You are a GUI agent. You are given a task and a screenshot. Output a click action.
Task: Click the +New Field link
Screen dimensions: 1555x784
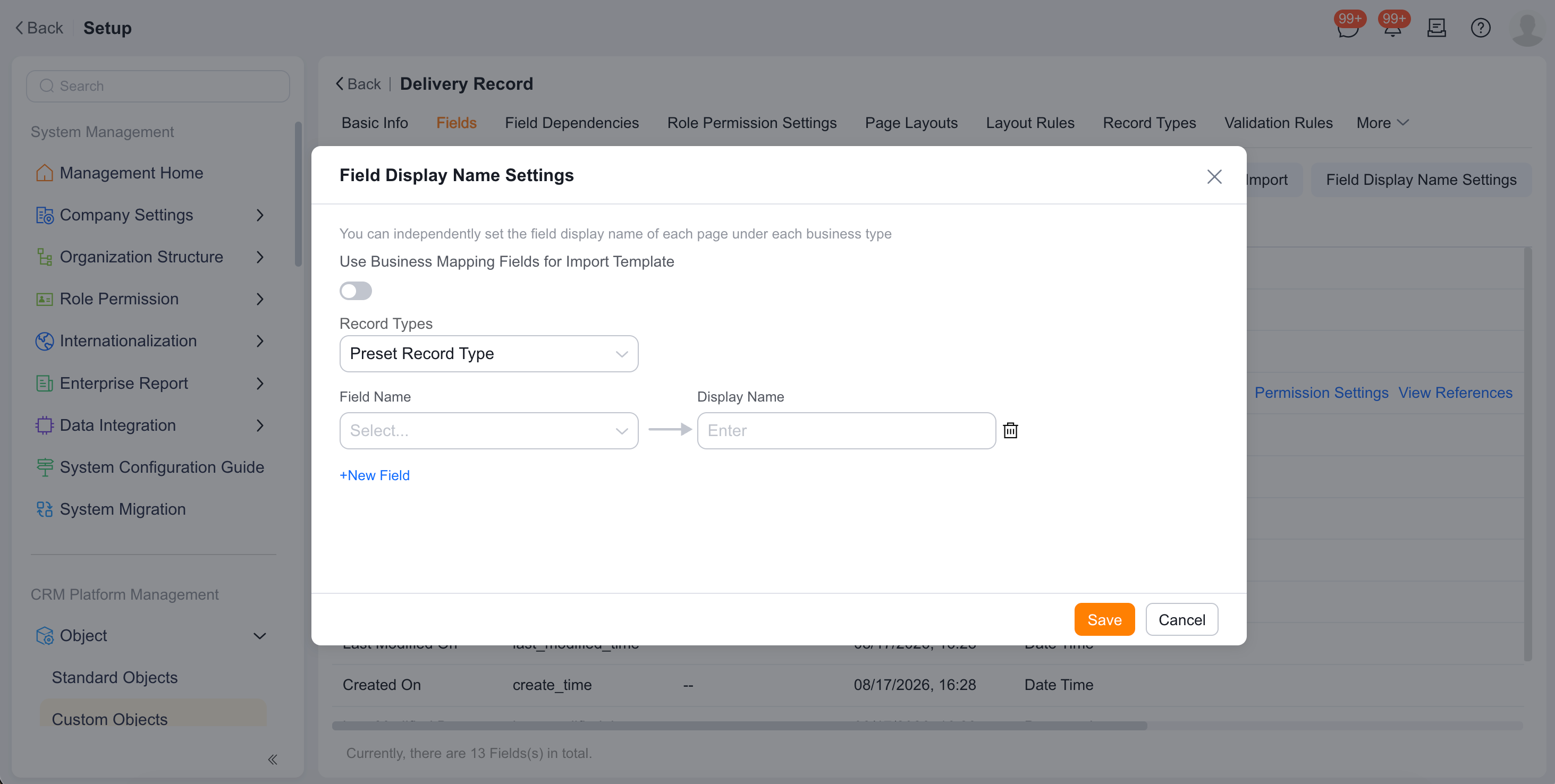click(374, 475)
